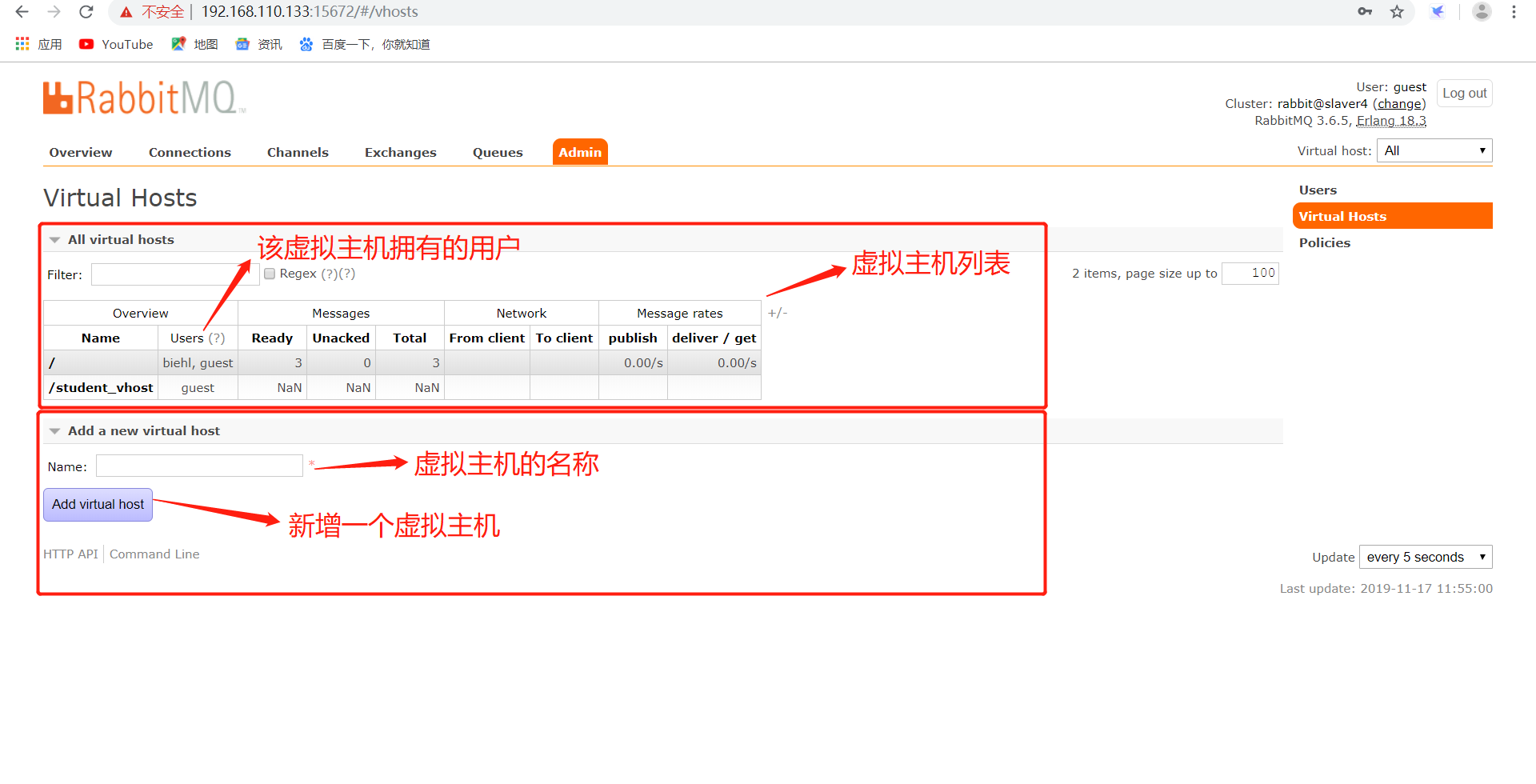Switch to the Connections tab

[190, 152]
